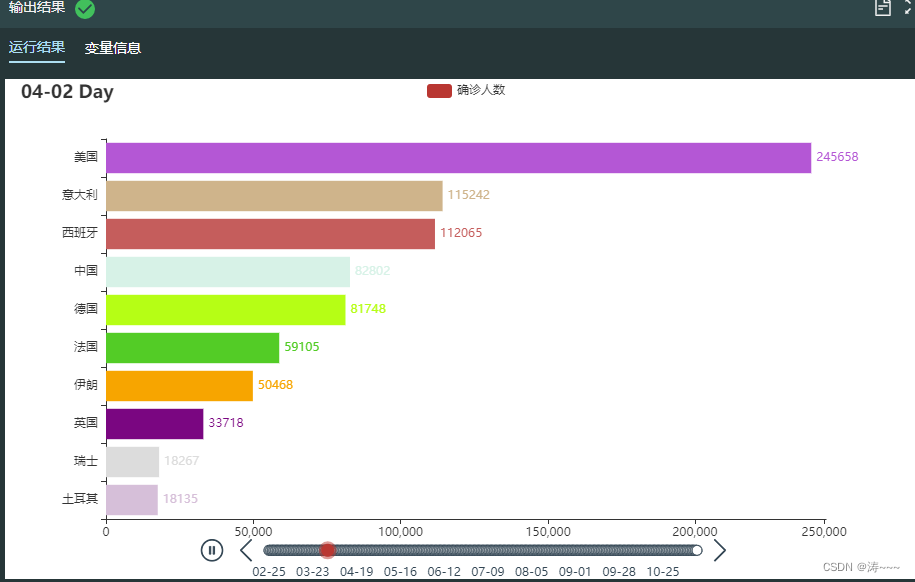Click timeline label 02-25
The width and height of the screenshot is (915, 582).
(269, 571)
